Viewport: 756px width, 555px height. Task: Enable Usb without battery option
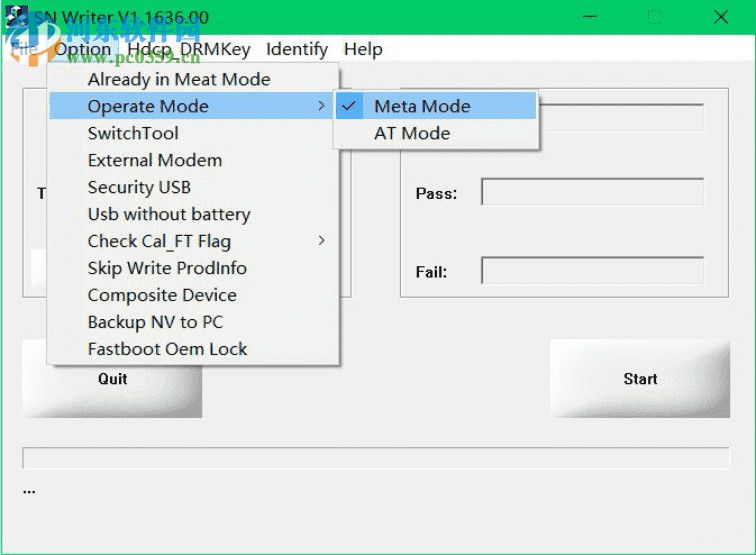click(x=192, y=214)
